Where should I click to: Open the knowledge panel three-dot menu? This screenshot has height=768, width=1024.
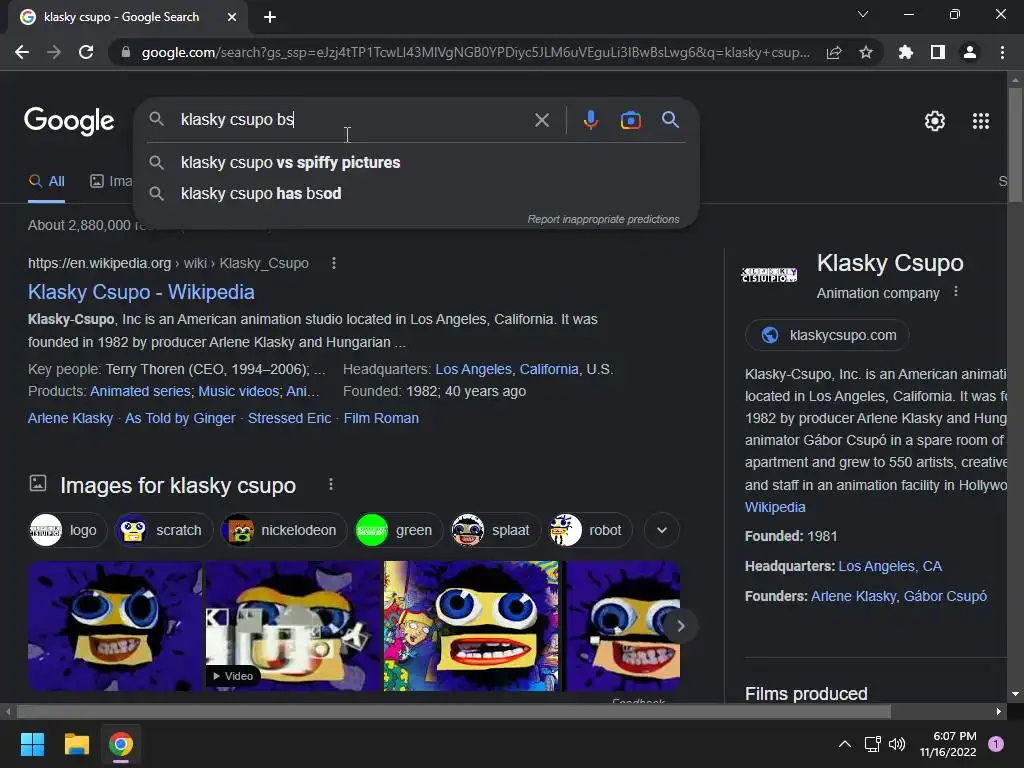[956, 292]
